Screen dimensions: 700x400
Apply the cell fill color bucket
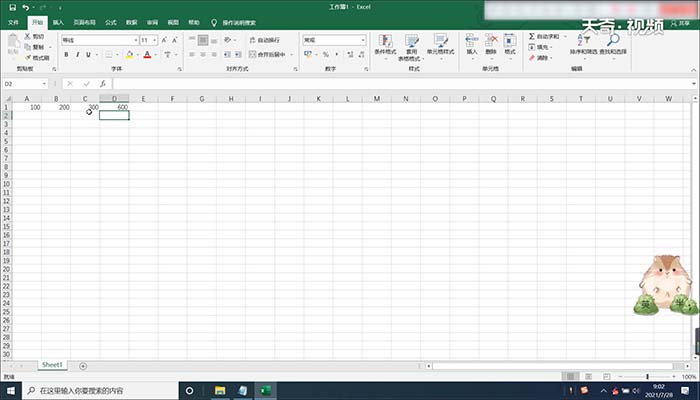pyautogui.click(x=129, y=54)
